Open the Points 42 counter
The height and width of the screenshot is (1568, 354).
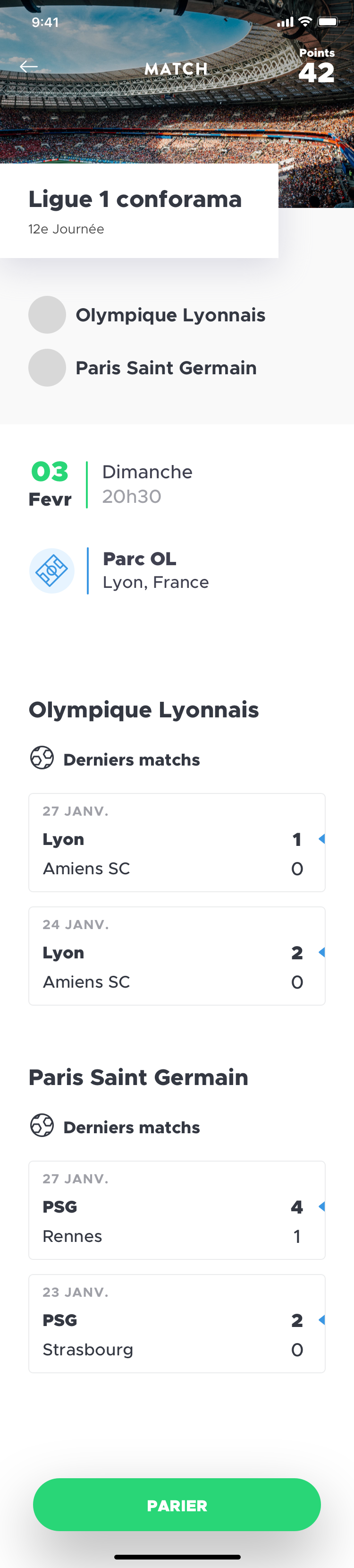[316, 67]
